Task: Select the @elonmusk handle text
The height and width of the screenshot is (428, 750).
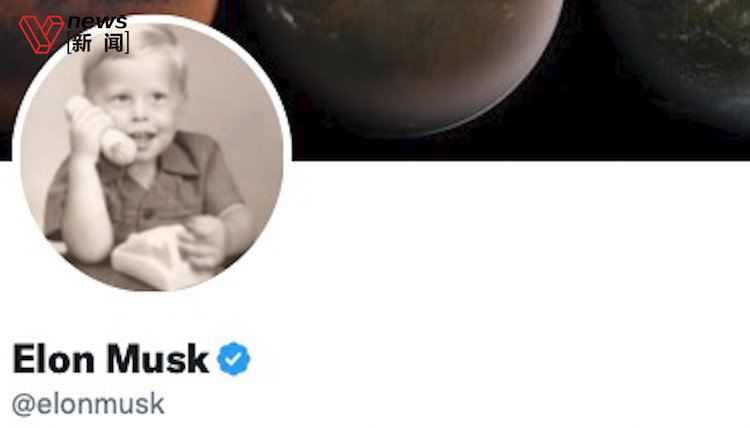Action: coord(88,404)
